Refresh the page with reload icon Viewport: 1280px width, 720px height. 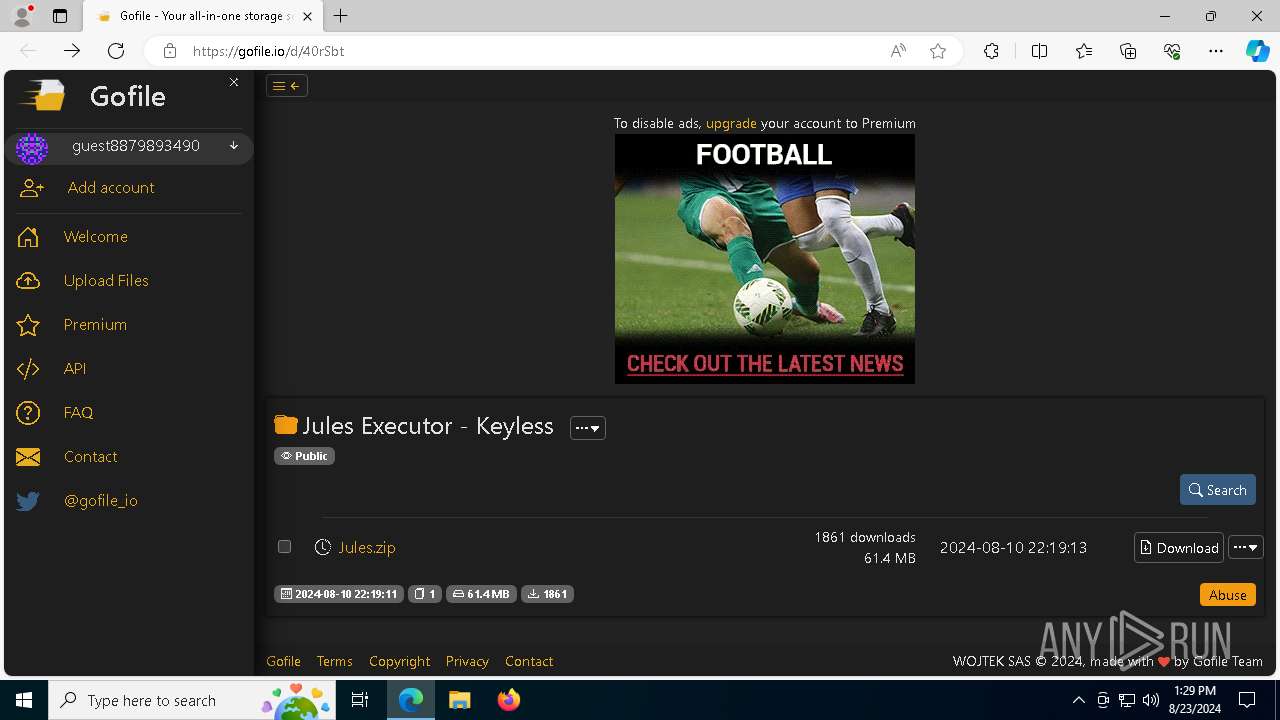(116, 51)
